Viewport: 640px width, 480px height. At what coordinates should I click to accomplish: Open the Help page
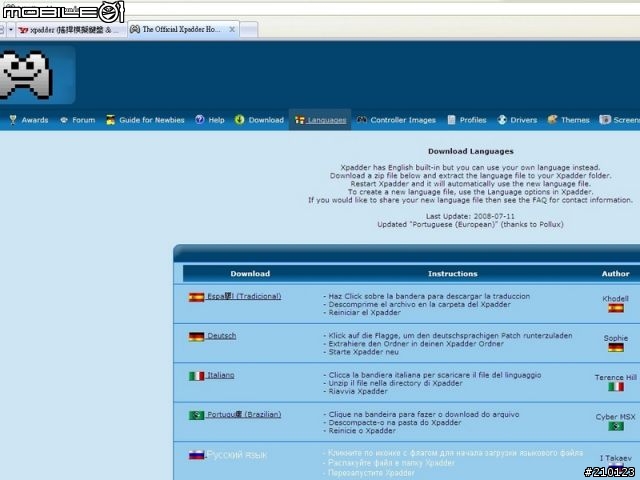pos(216,120)
